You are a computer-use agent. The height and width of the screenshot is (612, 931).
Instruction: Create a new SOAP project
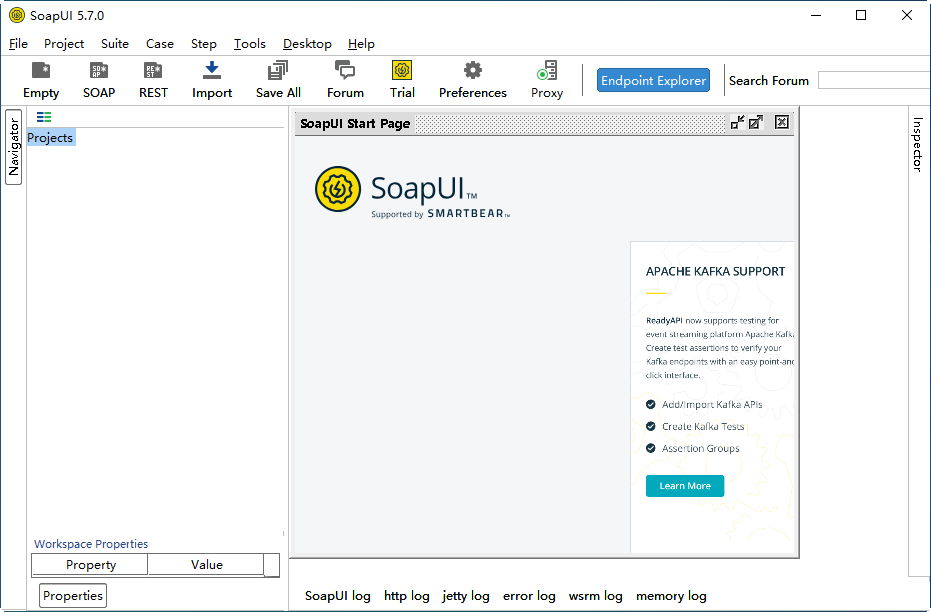[x=99, y=80]
